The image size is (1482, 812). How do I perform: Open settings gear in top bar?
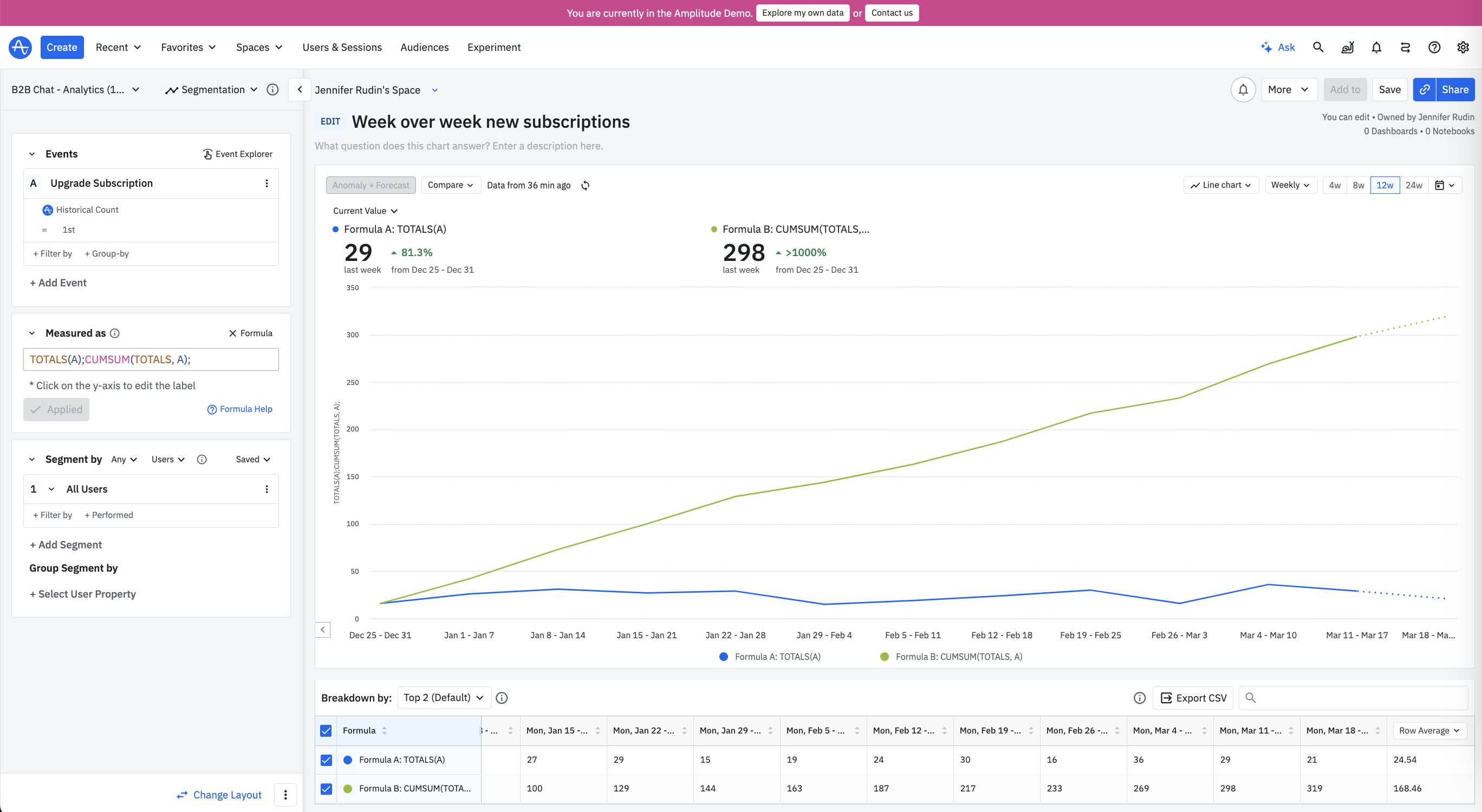(x=1463, y=47)
